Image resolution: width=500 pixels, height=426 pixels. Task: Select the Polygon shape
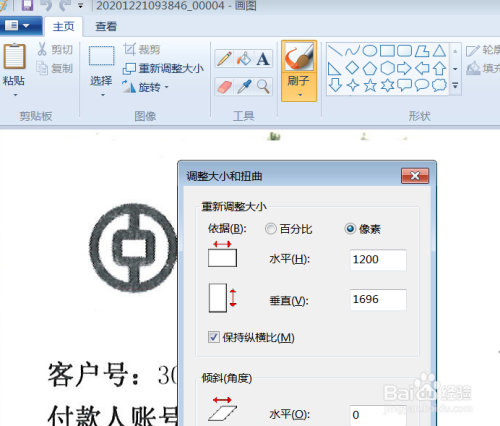[x=422, y=51]
